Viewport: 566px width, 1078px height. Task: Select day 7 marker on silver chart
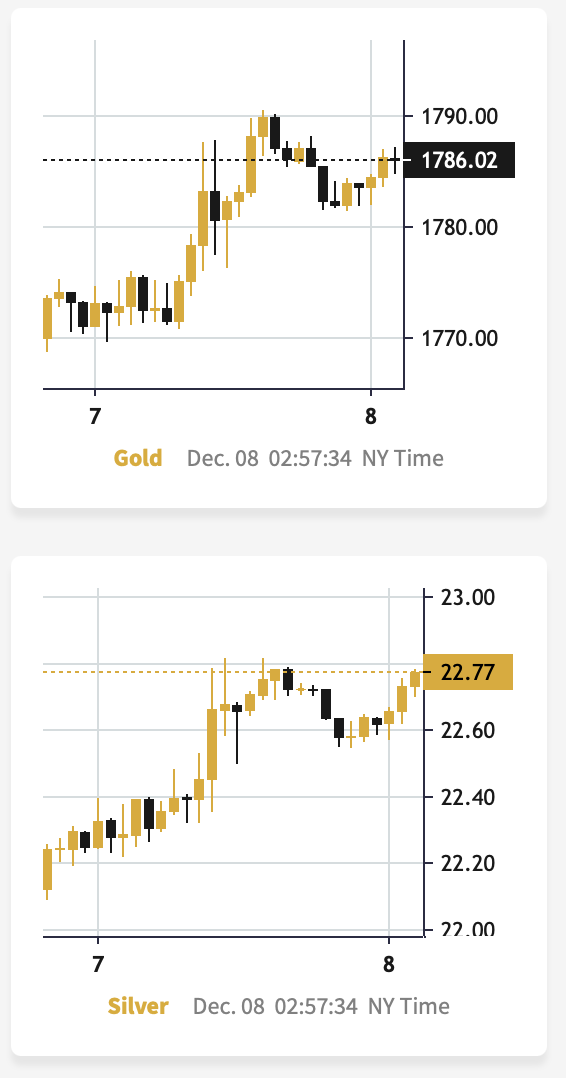point(98,964)
